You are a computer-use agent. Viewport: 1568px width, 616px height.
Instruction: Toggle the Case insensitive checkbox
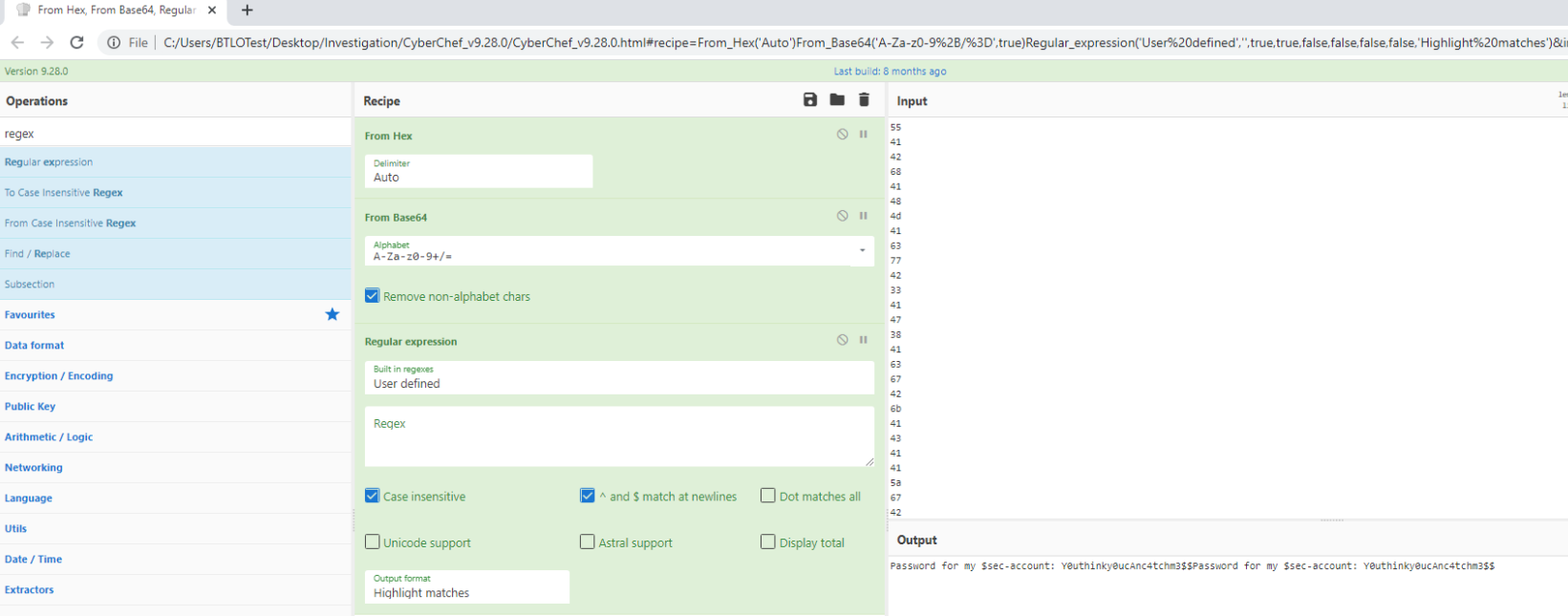(372, 496)
